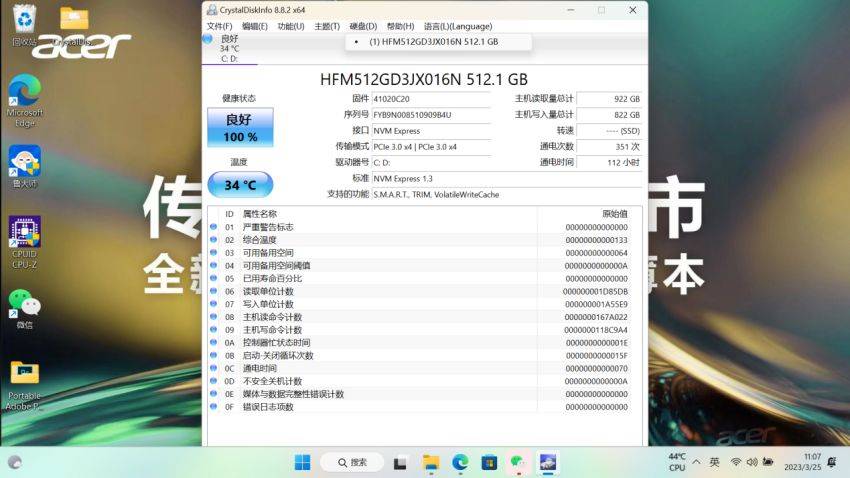This screenshot has width=850, height=478.
Task: Click the status dot for attribute 02
Action: (x=214, y=240)
